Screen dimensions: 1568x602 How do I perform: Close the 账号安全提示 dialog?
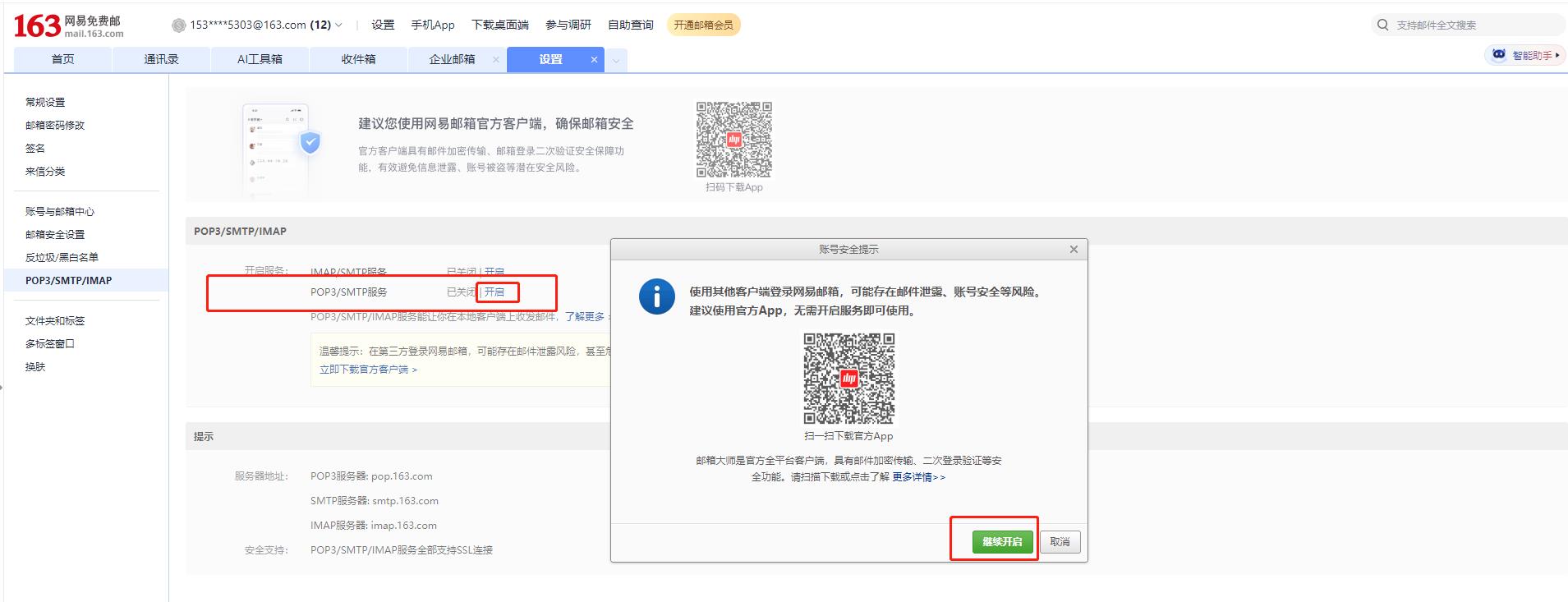[x=1074, y=250]
